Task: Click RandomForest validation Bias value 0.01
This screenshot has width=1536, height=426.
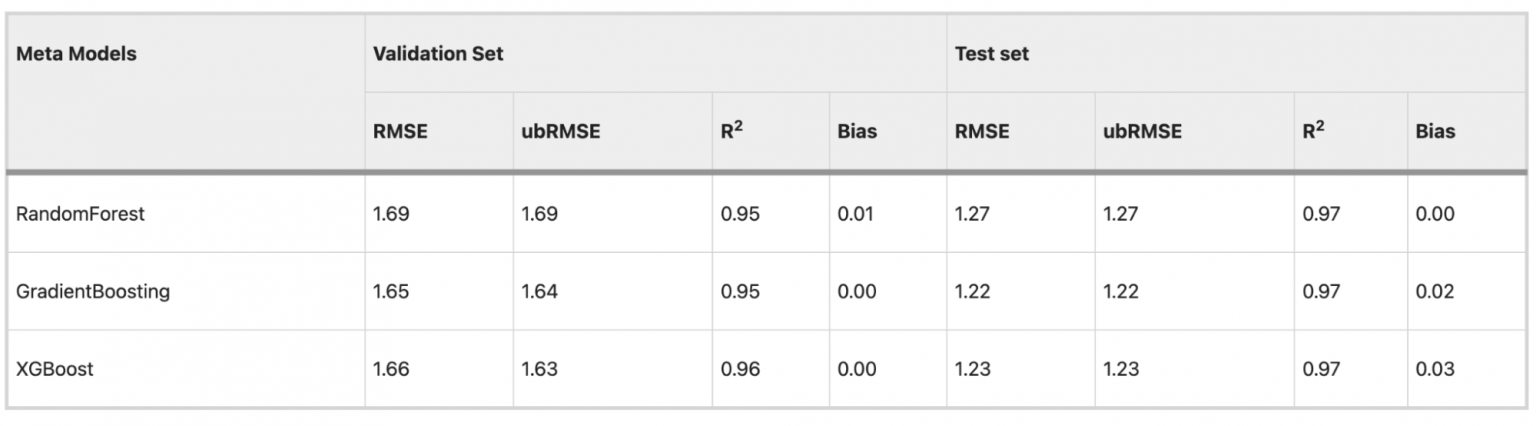Action: pyautogui.click(x=856, y=213)
